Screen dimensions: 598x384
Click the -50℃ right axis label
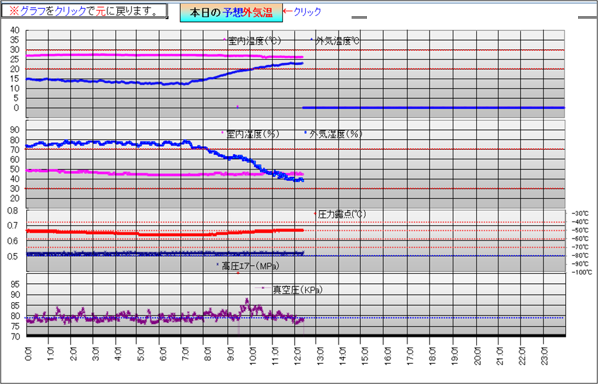tap(580, 230)
